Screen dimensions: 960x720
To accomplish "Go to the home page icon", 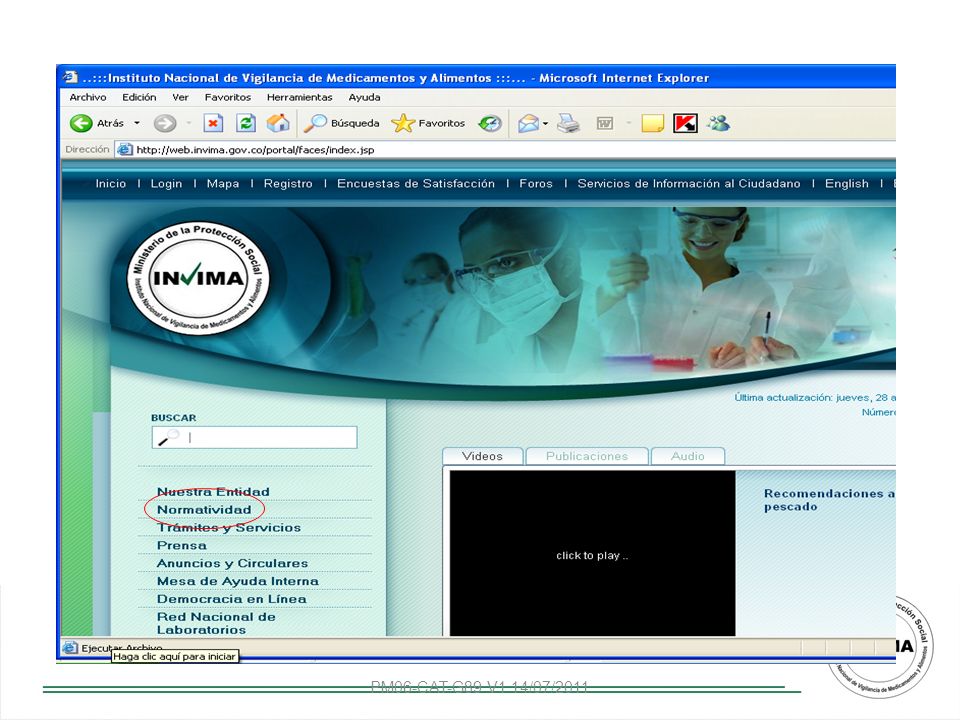I will tap(278, 123).
